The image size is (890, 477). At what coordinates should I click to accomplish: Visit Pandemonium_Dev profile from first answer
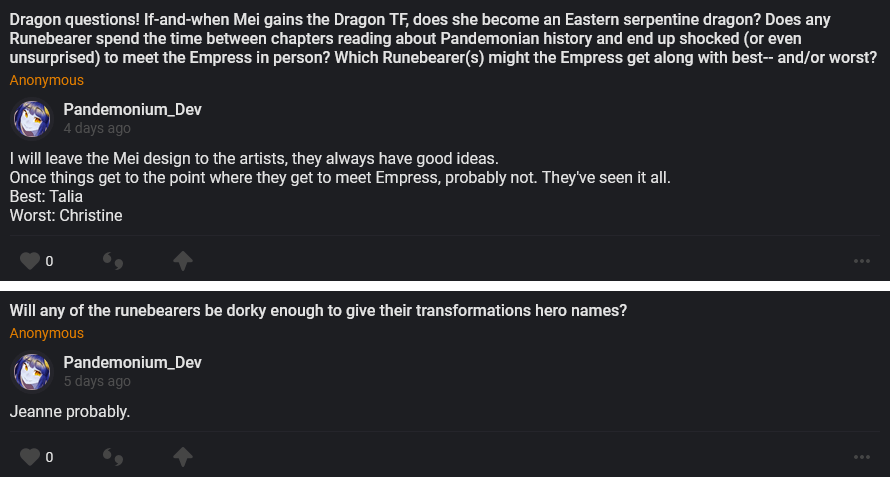pos(132,110)
